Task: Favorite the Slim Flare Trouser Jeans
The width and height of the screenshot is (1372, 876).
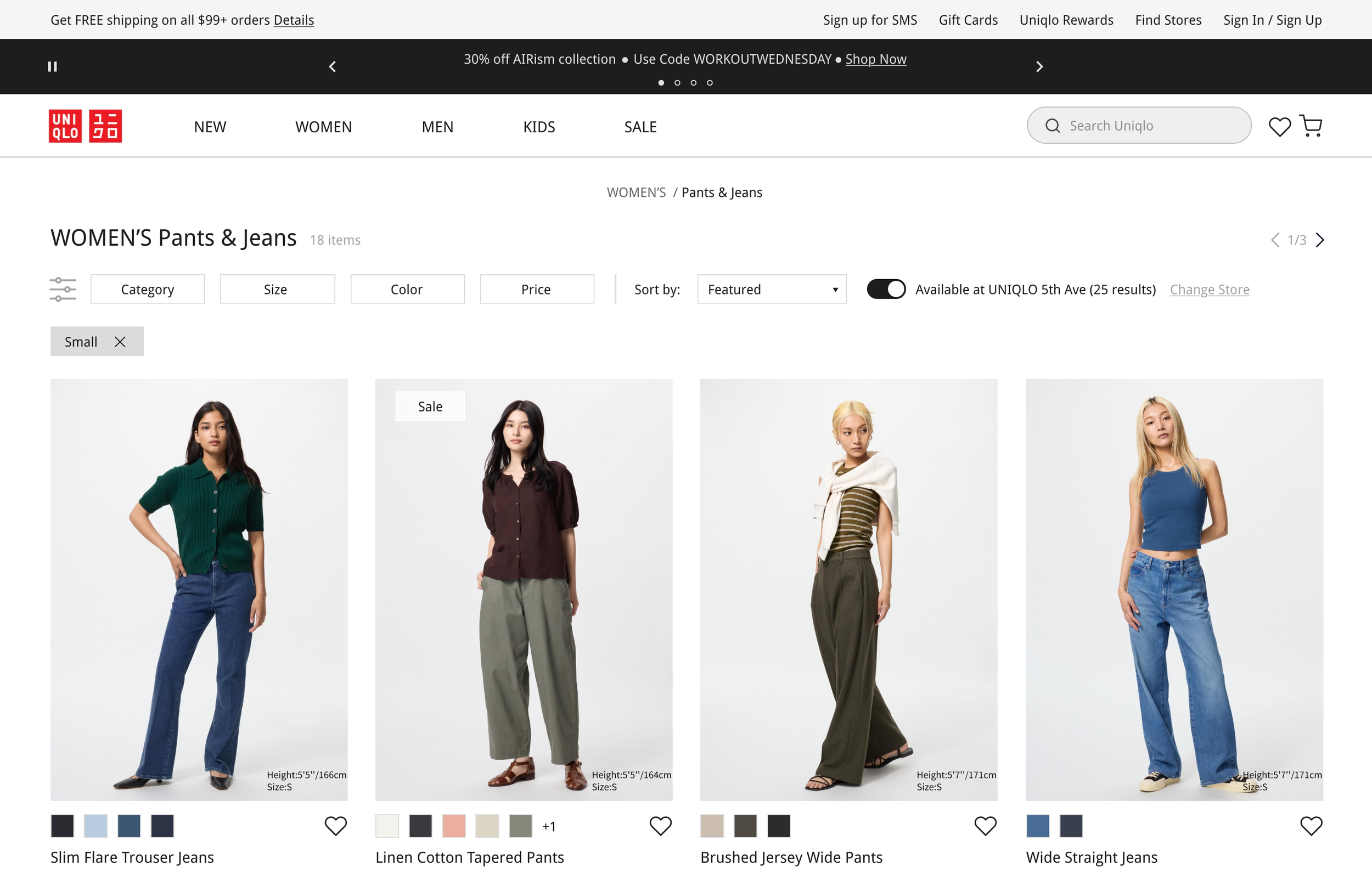Action: pos(336,826)
